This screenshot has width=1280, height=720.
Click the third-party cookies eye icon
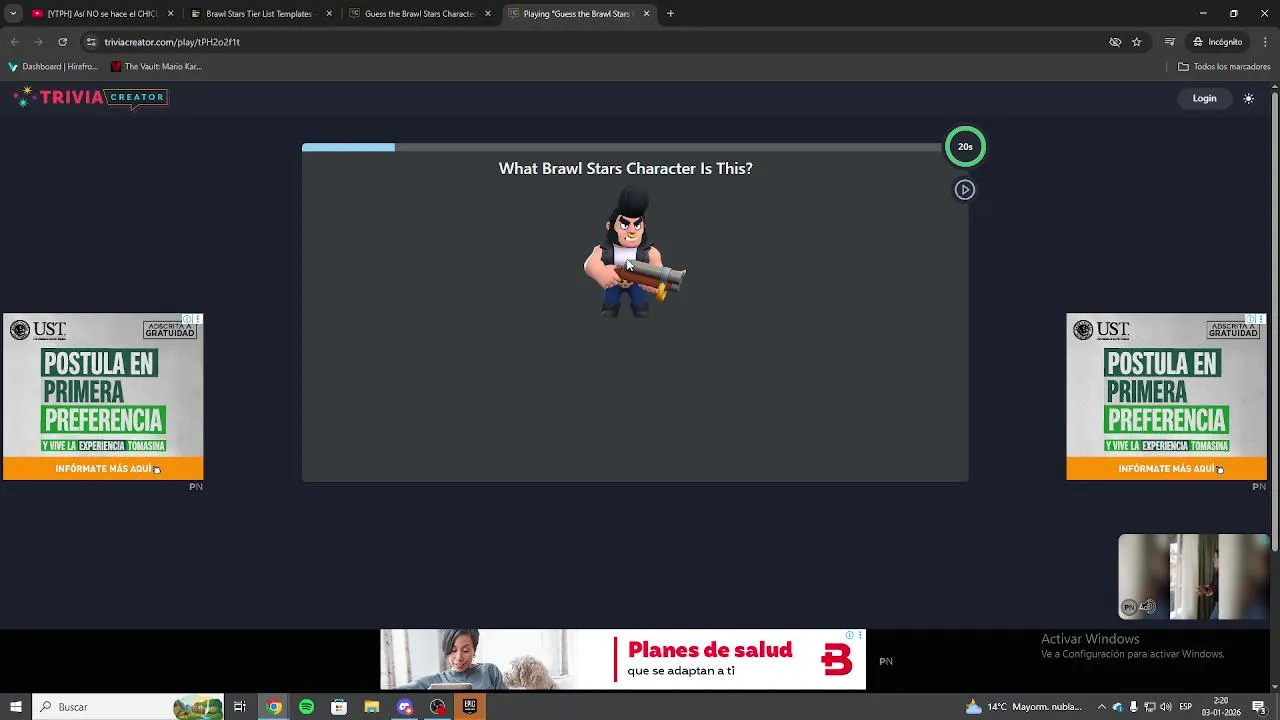(1115, 42)
